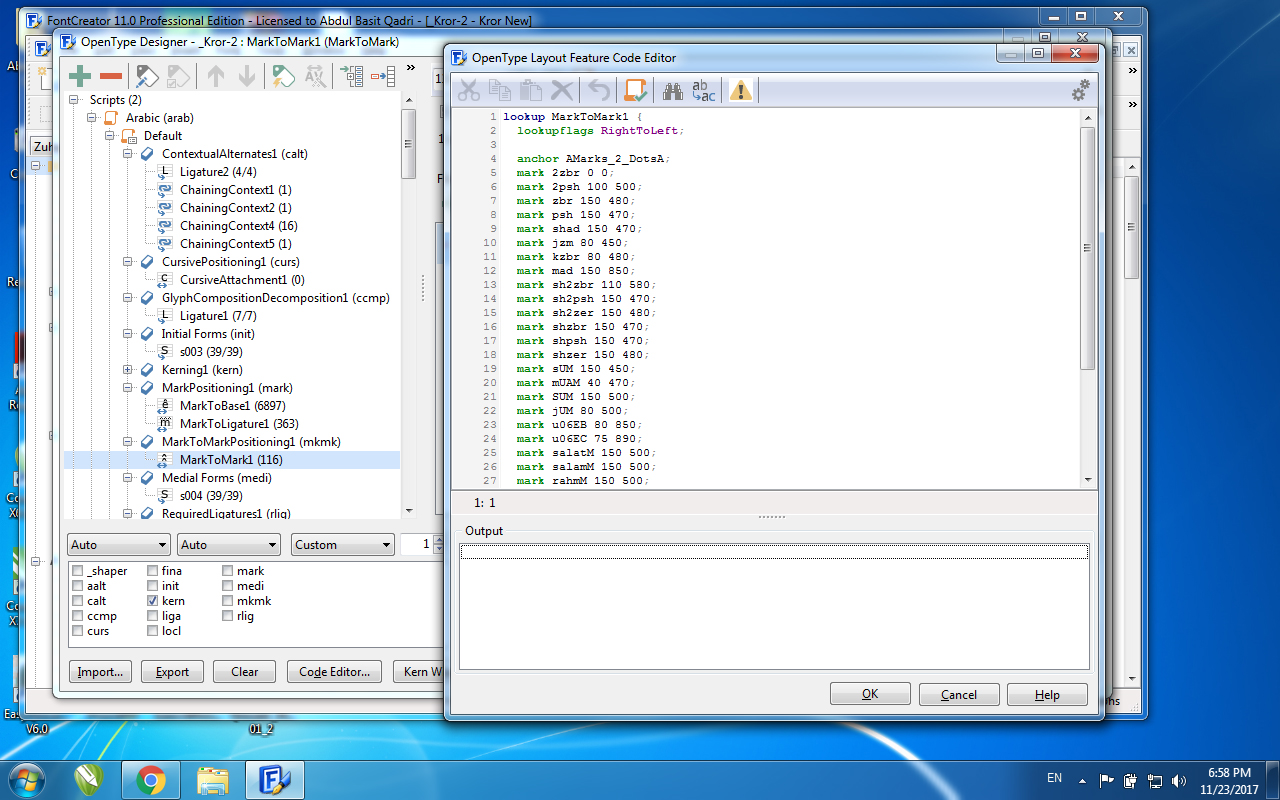This screenshot has height=800, width=1280.
Task: Click the compile script checkmark icon
Action: pos(635,91)
